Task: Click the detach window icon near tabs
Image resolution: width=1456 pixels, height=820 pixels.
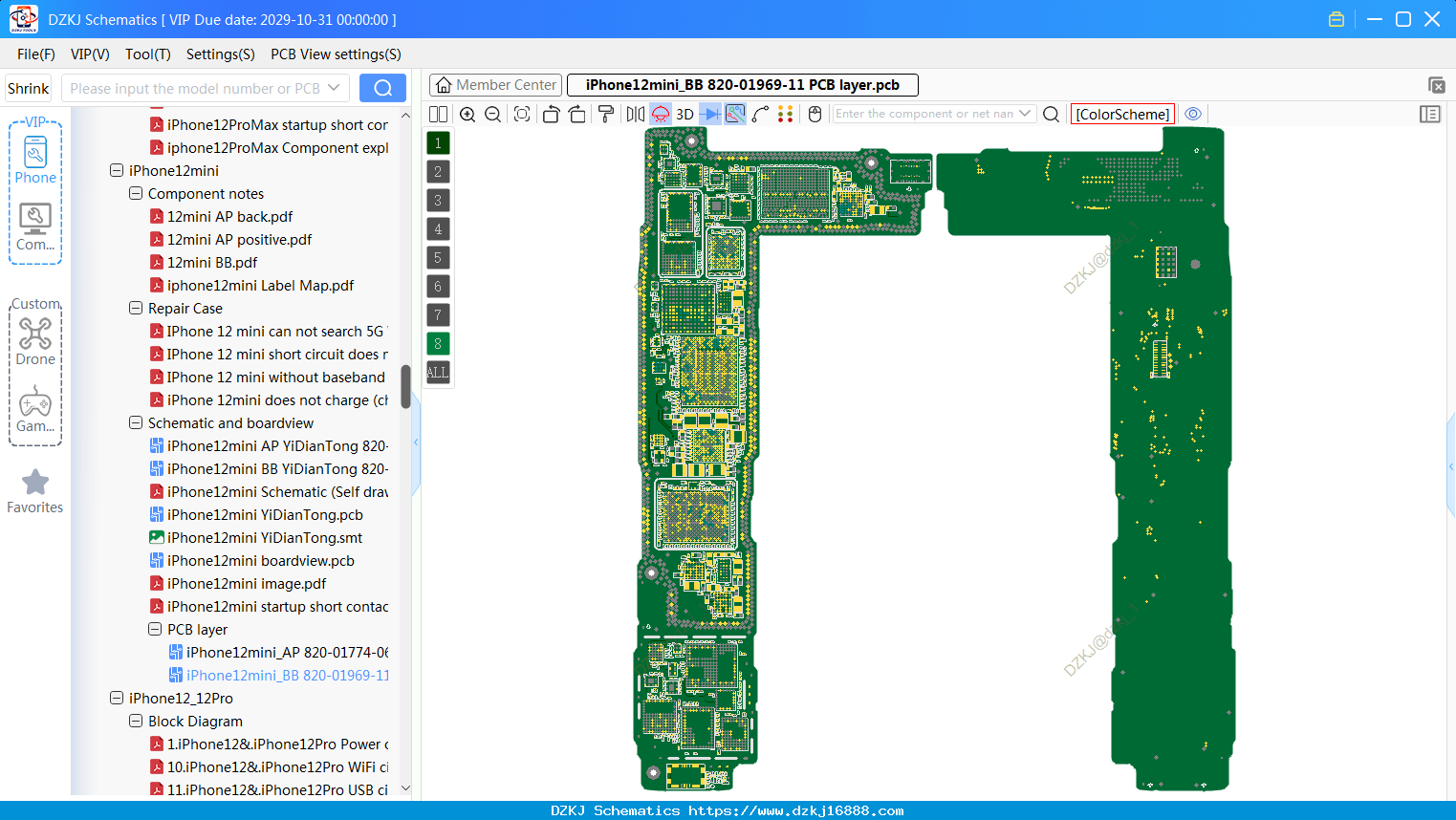Action: coord(1436,85)
